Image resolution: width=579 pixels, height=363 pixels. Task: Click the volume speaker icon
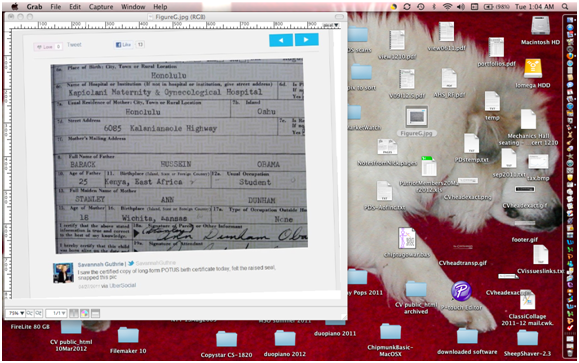coord(460,7)
